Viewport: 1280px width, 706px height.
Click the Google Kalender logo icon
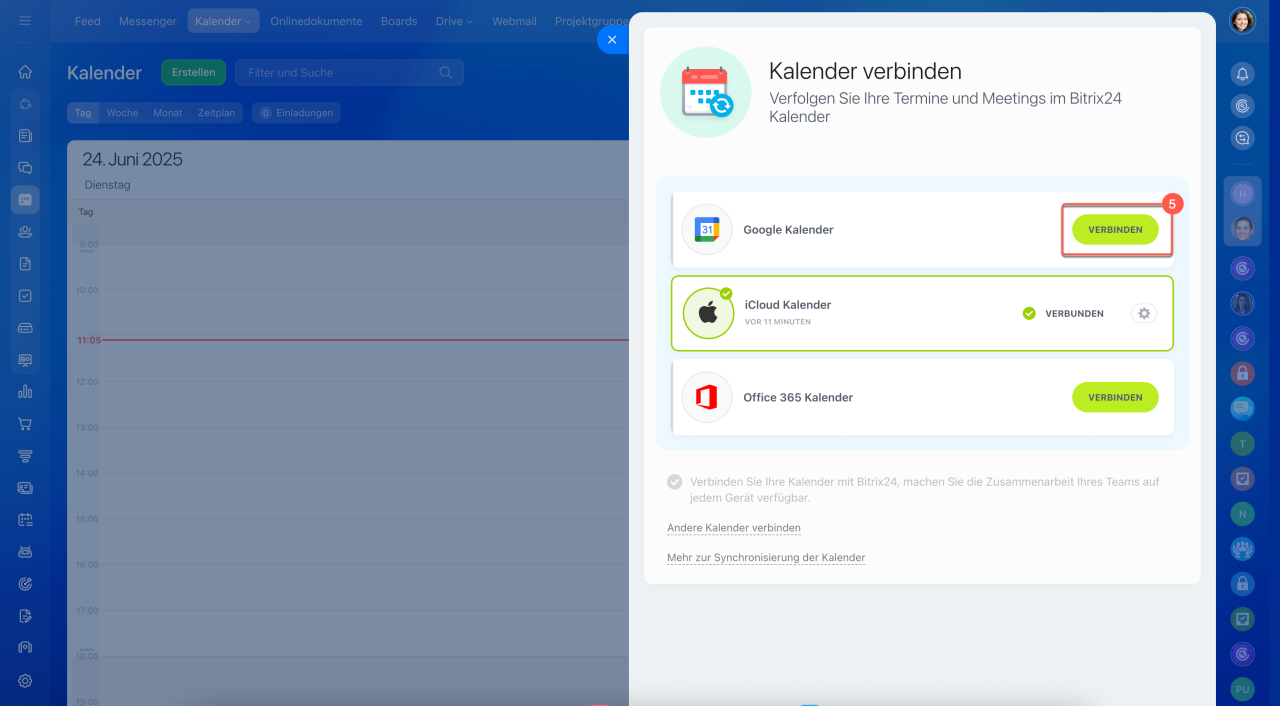click(707, 230)
